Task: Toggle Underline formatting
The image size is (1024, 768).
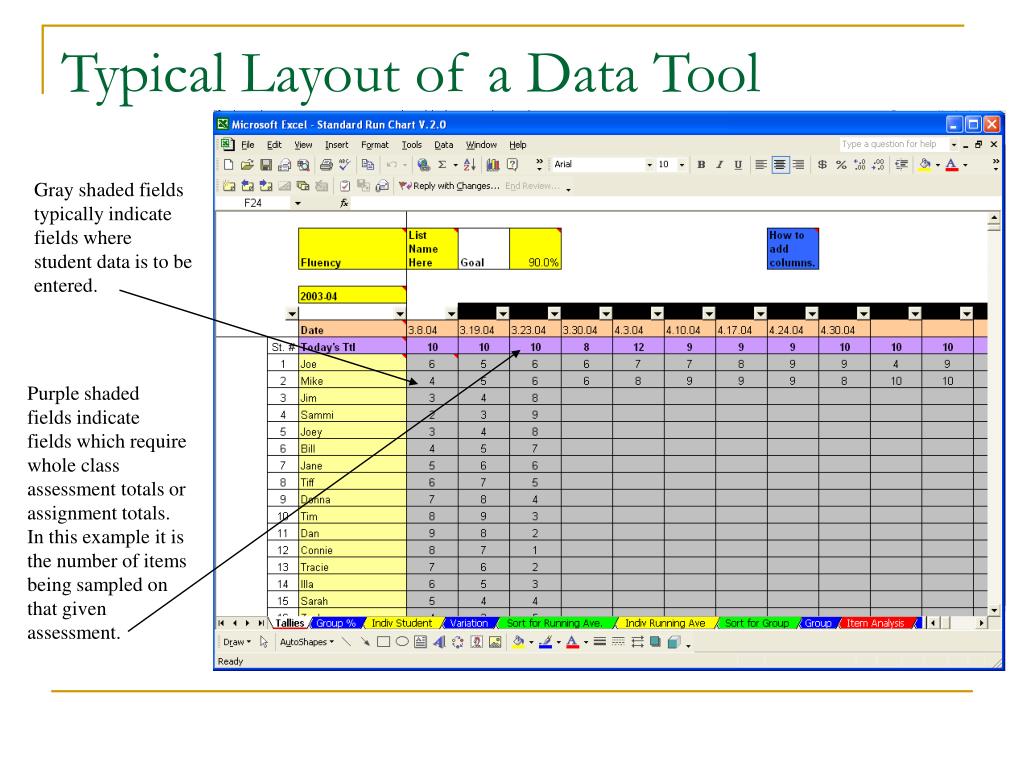Action: (738, 165)
